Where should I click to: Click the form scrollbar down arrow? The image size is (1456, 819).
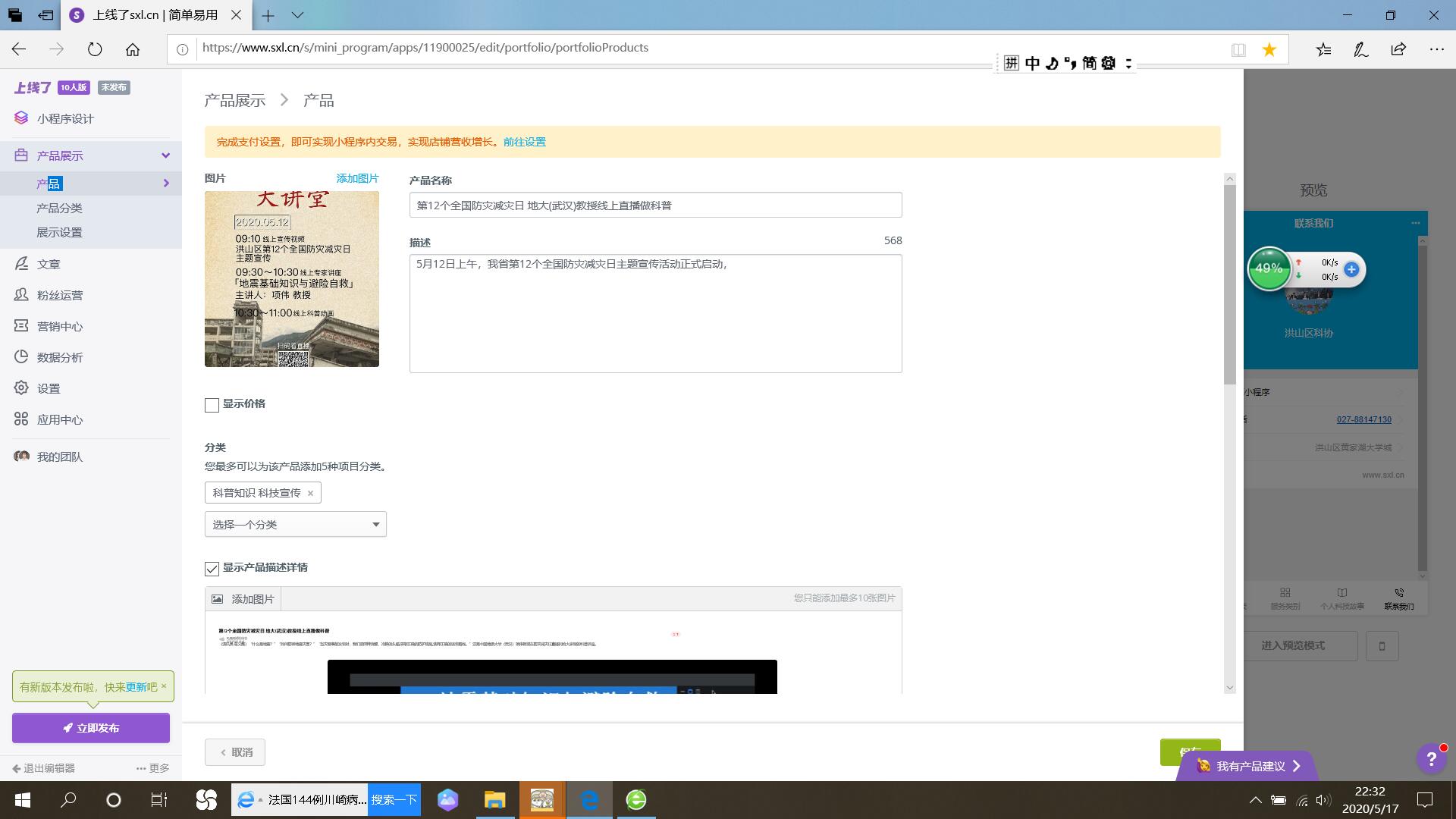[x=1229, y=688]
